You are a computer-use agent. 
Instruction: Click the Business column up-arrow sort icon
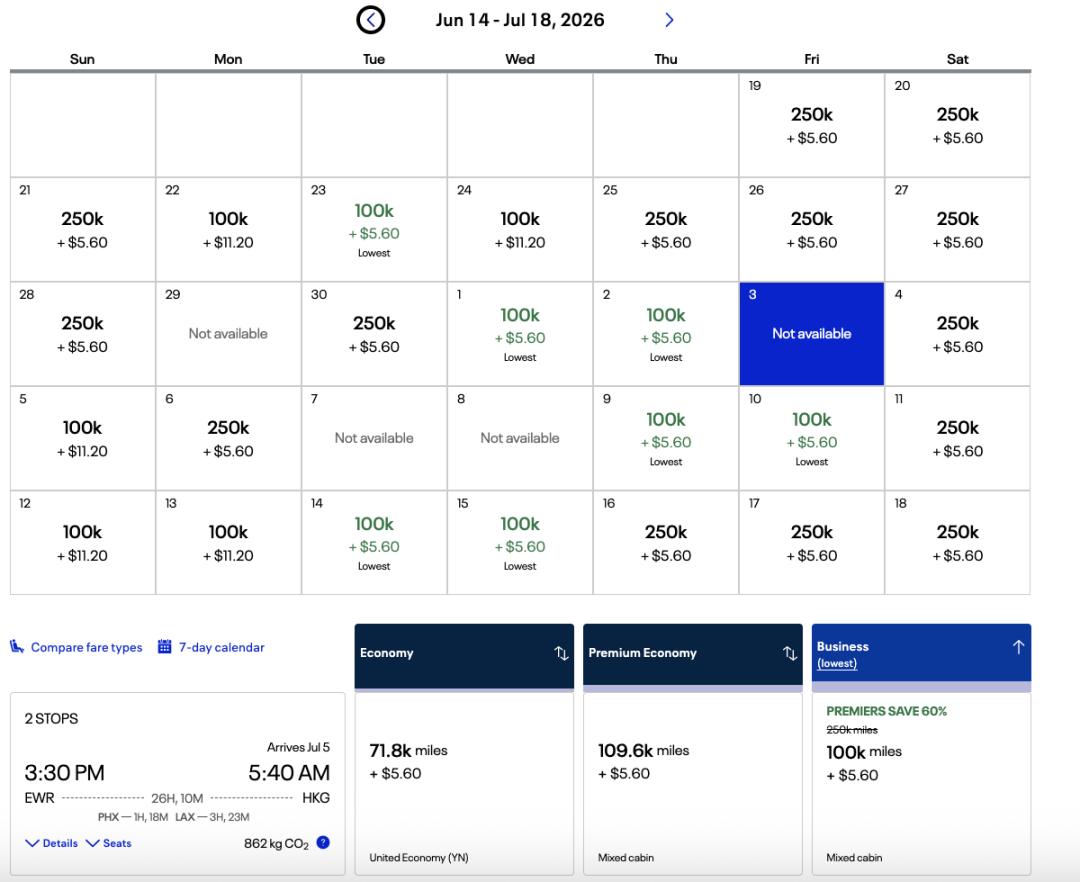(x=1018, y=647)
